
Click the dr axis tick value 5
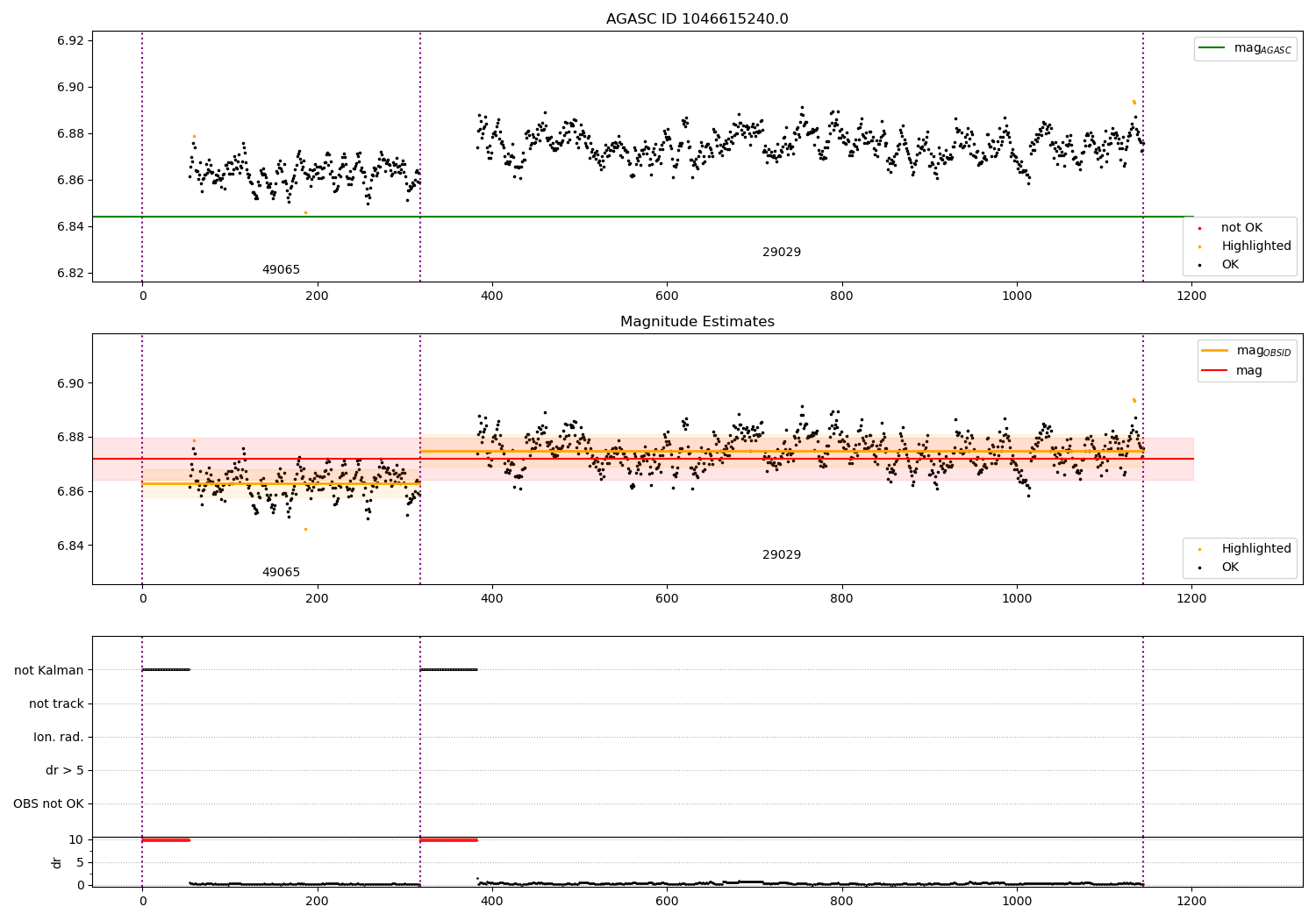click(80, 862)
